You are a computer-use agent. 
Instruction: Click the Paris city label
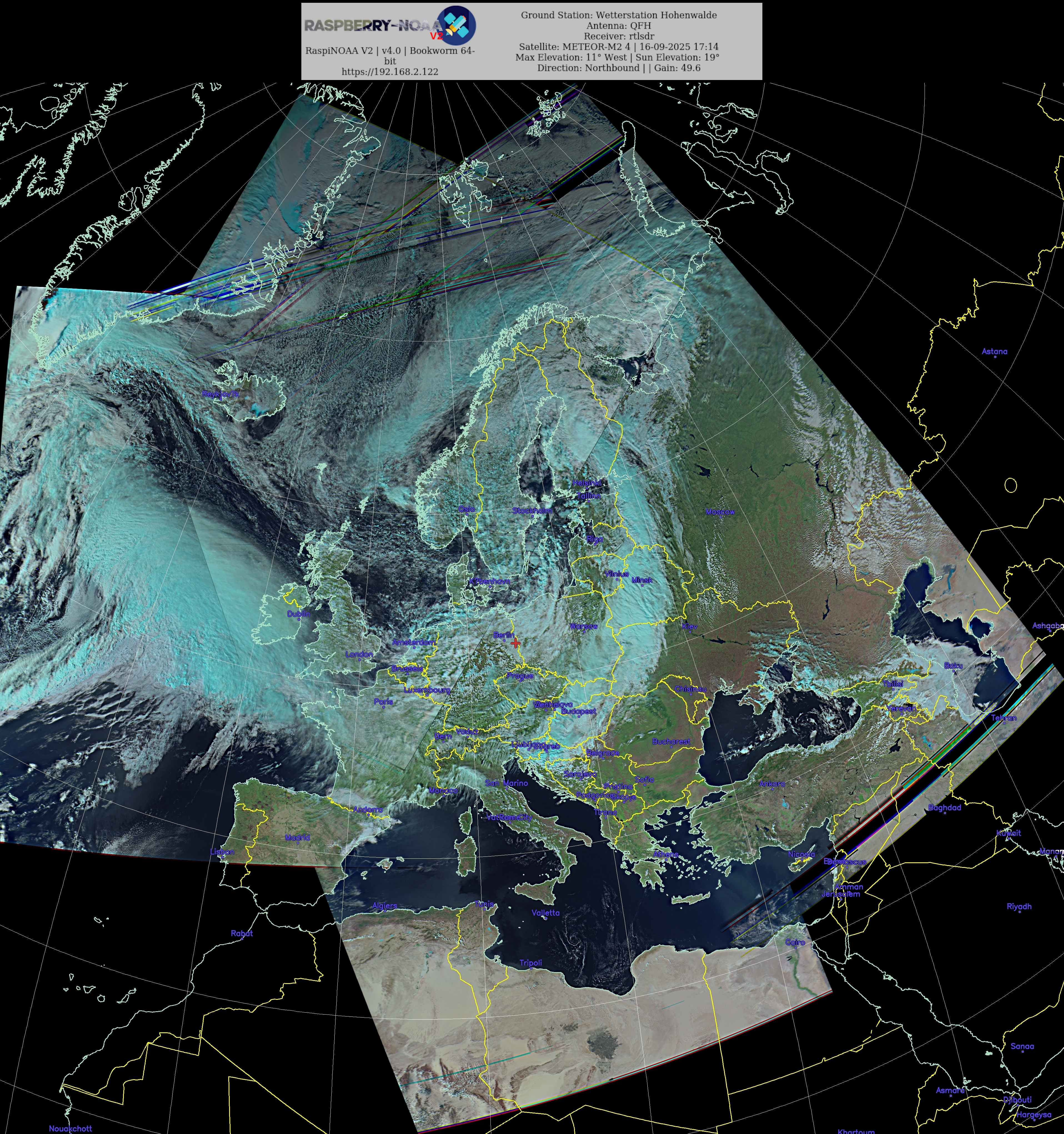pos(383,702)
